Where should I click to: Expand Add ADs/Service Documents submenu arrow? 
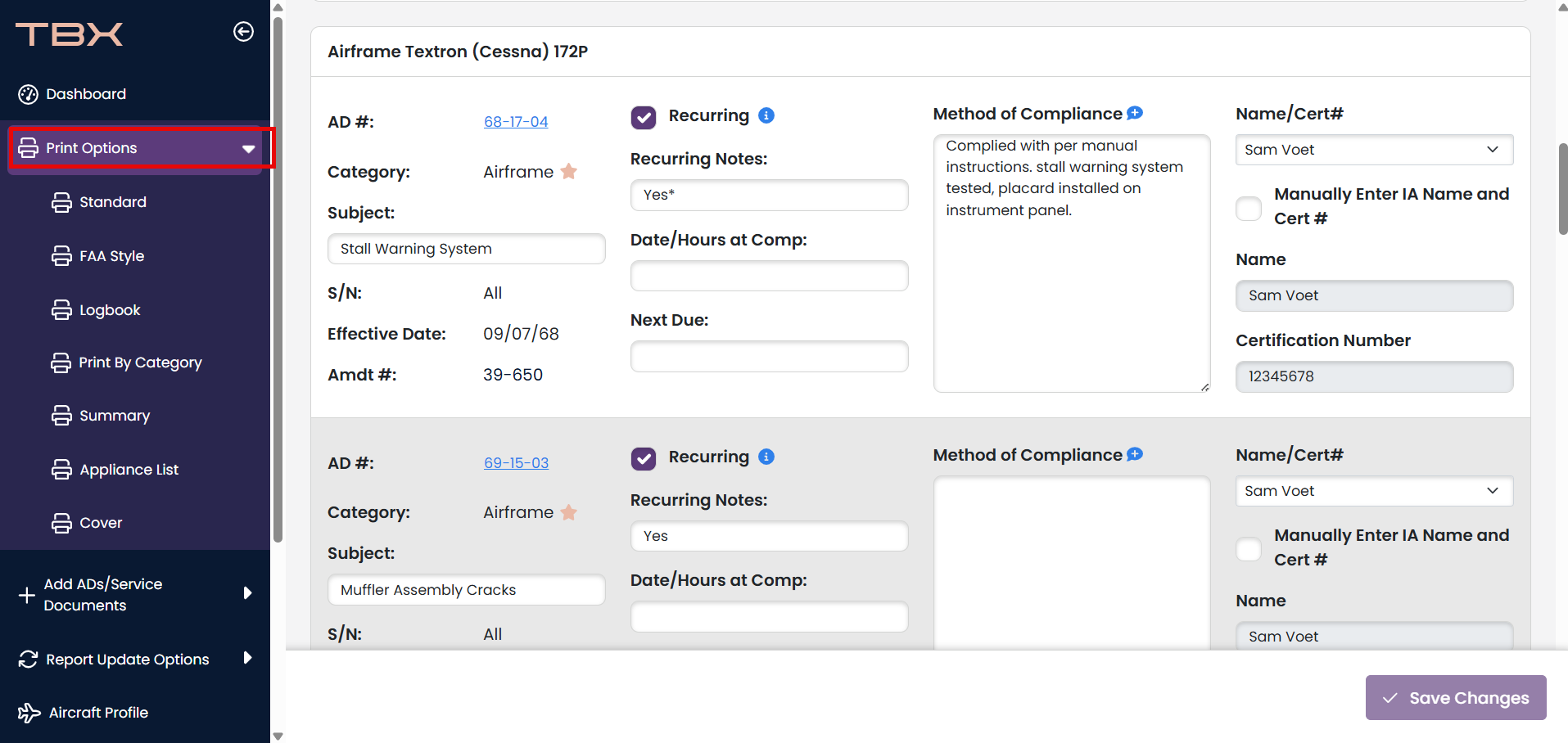[247, 593]
